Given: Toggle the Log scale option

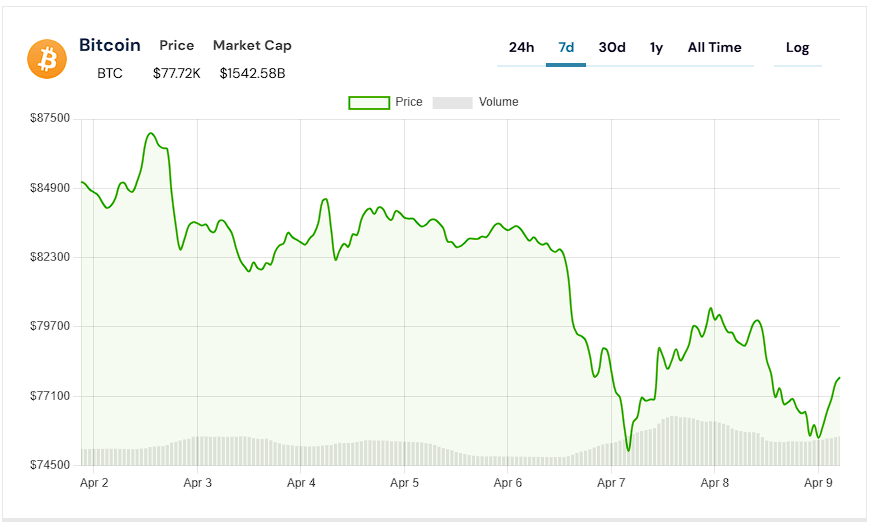Looking at the screenshot, I should (798, 48).
